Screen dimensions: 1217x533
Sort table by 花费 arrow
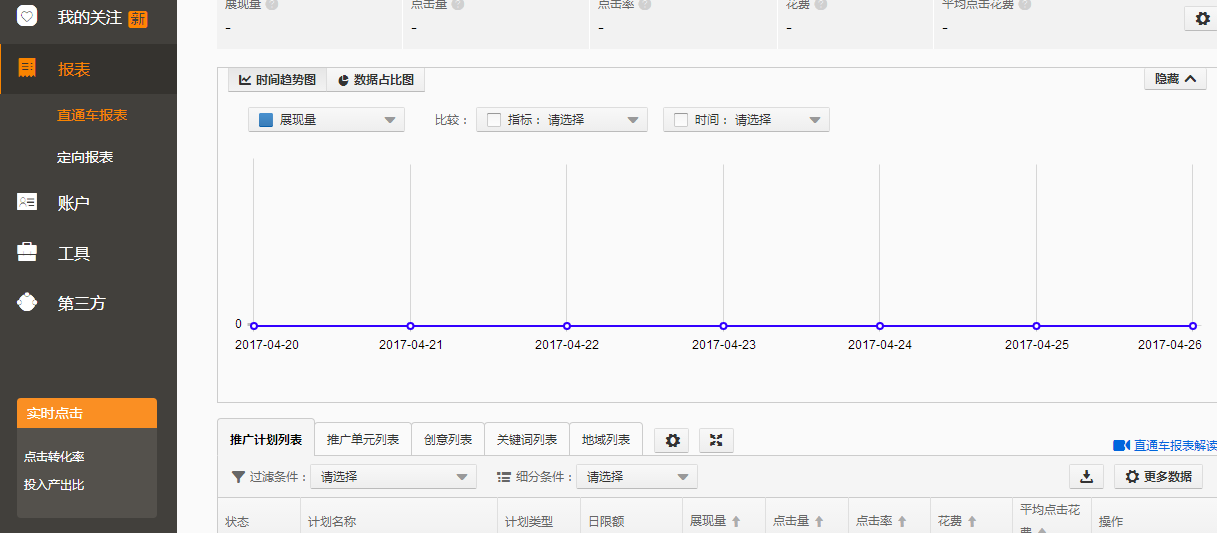[x=972, y=521]
